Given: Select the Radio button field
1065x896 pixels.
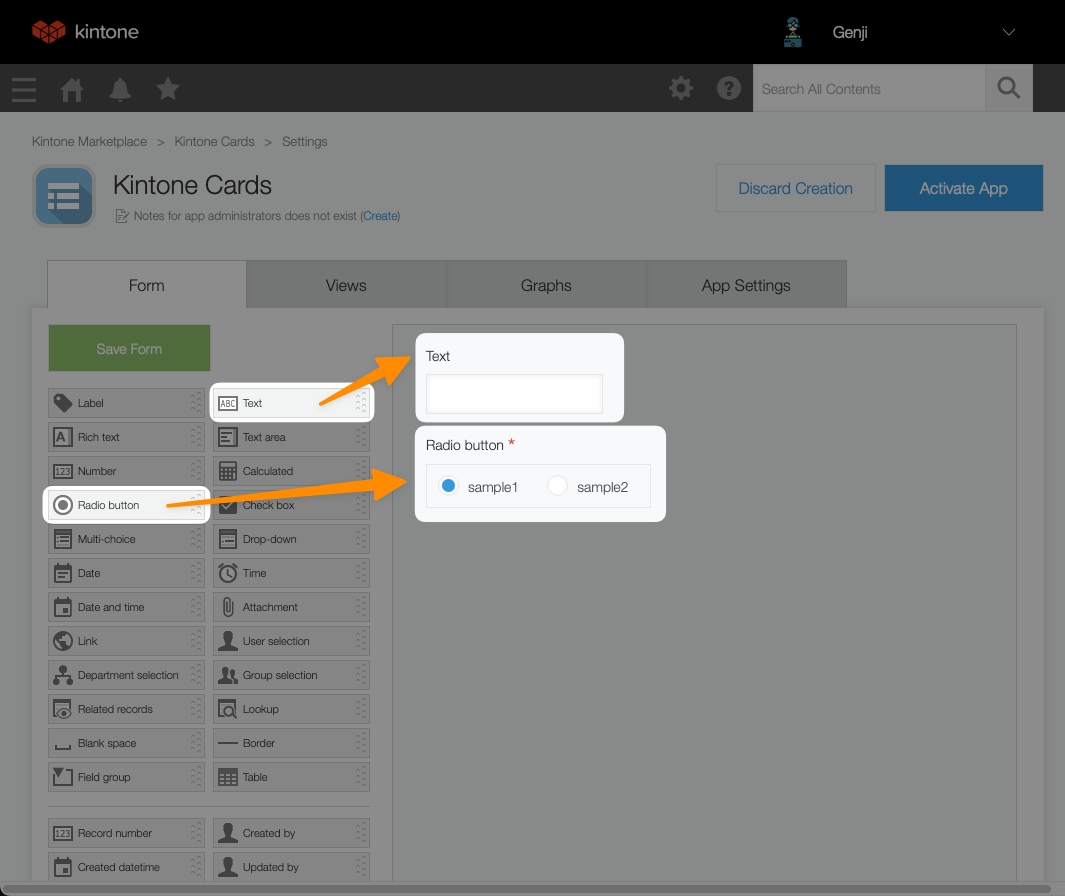Looking at the screenshot, I should click(126, 505).
